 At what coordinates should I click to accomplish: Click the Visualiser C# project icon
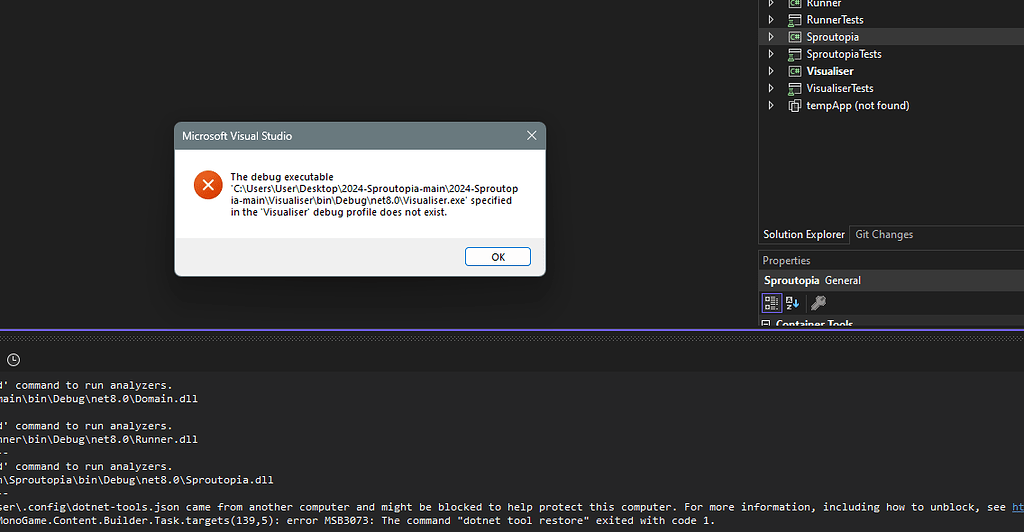tap(794, 71)
